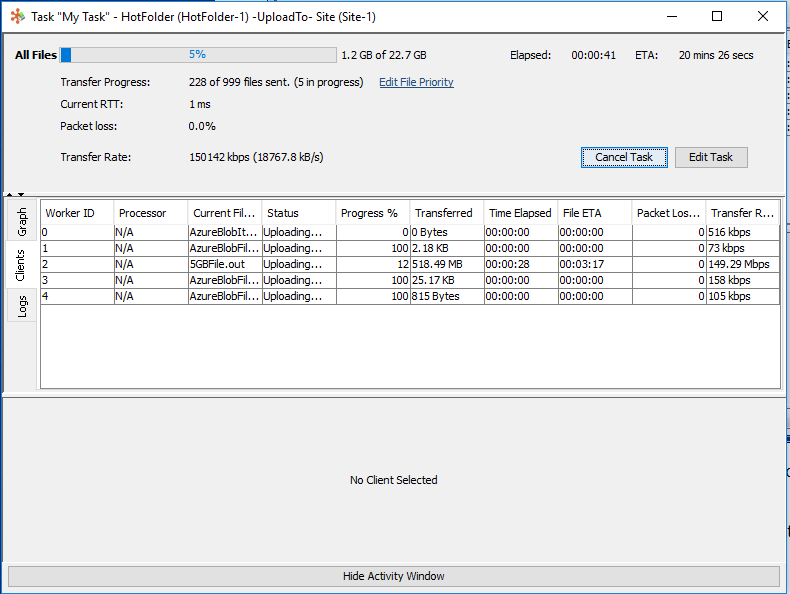The width and height of the screenshot is (790, 594).
Task: Collapse the top panel using up arrow
Action: tap(8, 194)
